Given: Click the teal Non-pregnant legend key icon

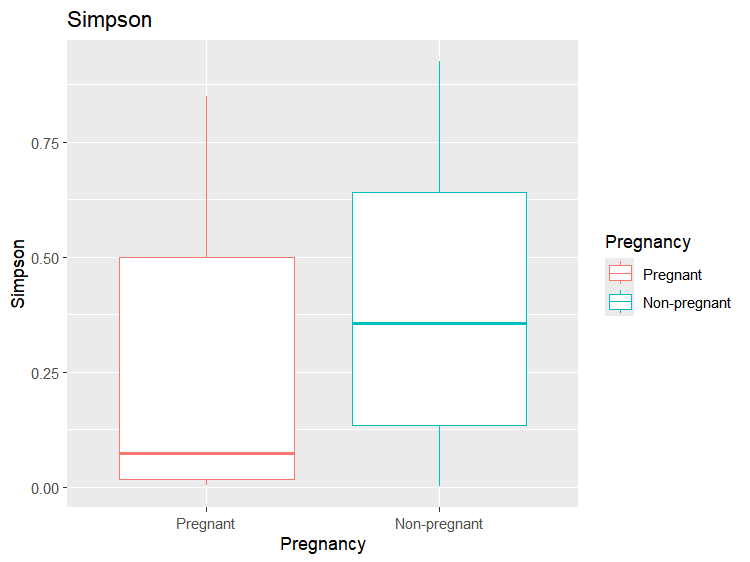Looking at the screenshot, I should pyautogui.click(x=621, y=302).
